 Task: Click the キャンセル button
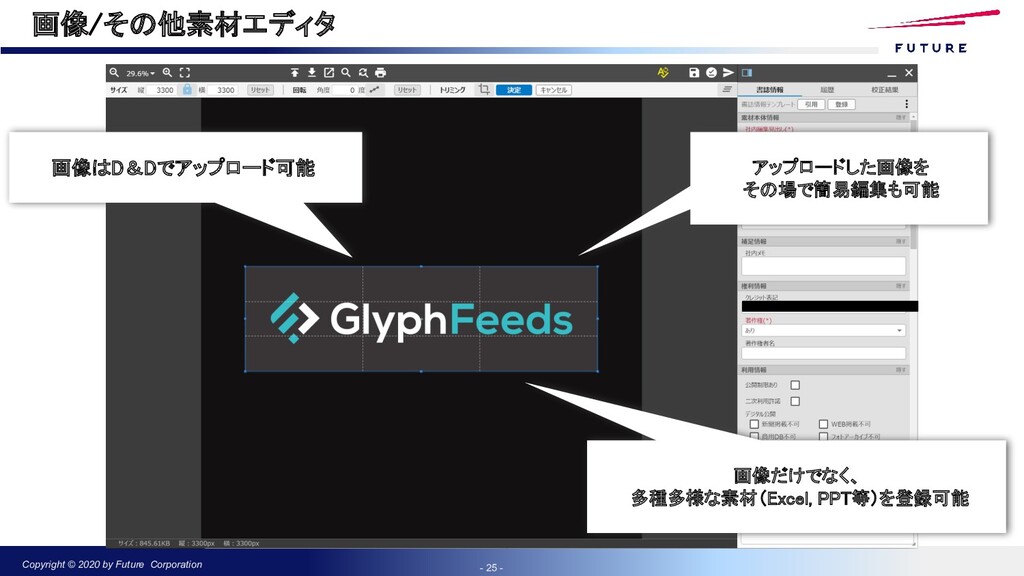tap(554, 90)
